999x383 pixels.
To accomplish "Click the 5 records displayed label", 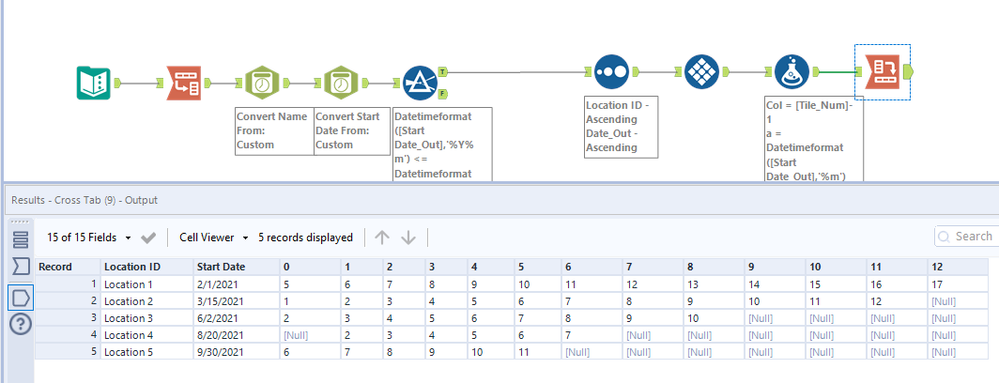I will 305,238.
